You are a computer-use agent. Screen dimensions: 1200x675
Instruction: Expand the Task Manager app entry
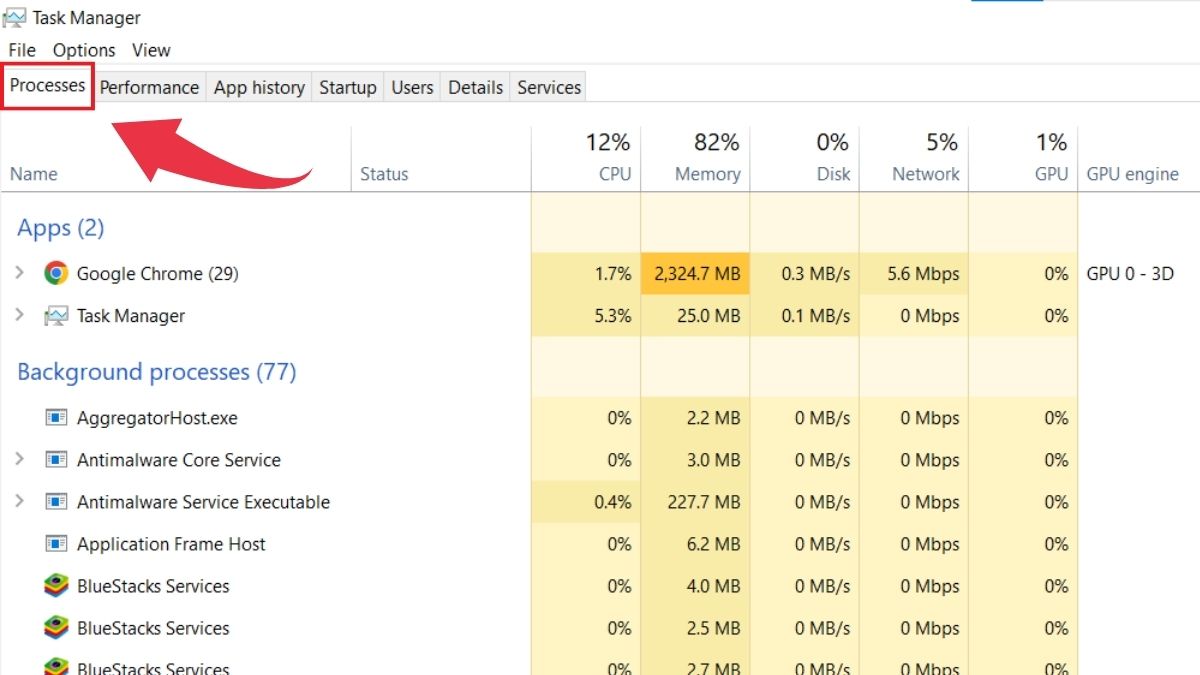(19, 315)
